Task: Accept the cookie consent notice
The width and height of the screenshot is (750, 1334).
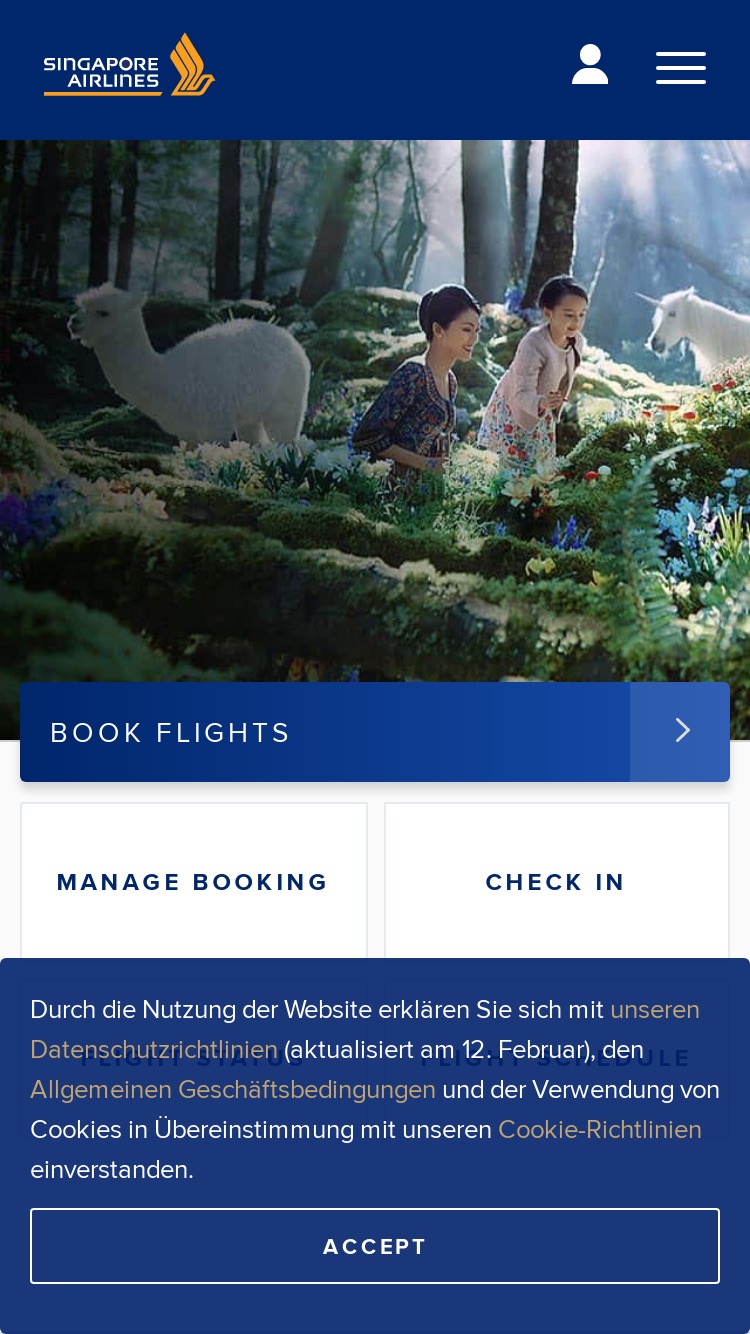Action: coord(375,1246)
